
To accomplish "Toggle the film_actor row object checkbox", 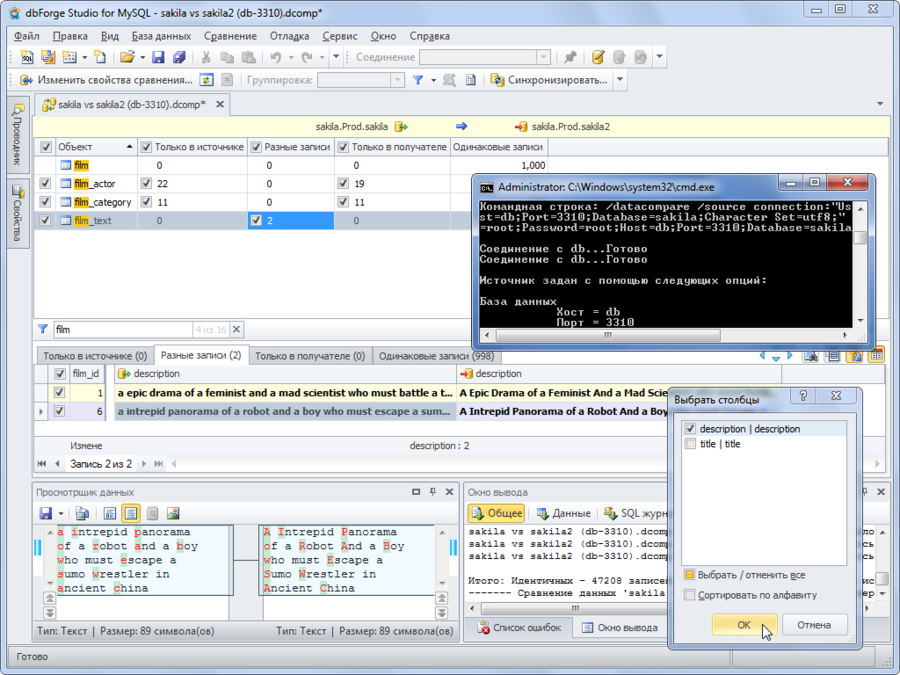I will (x=45, y=183).
